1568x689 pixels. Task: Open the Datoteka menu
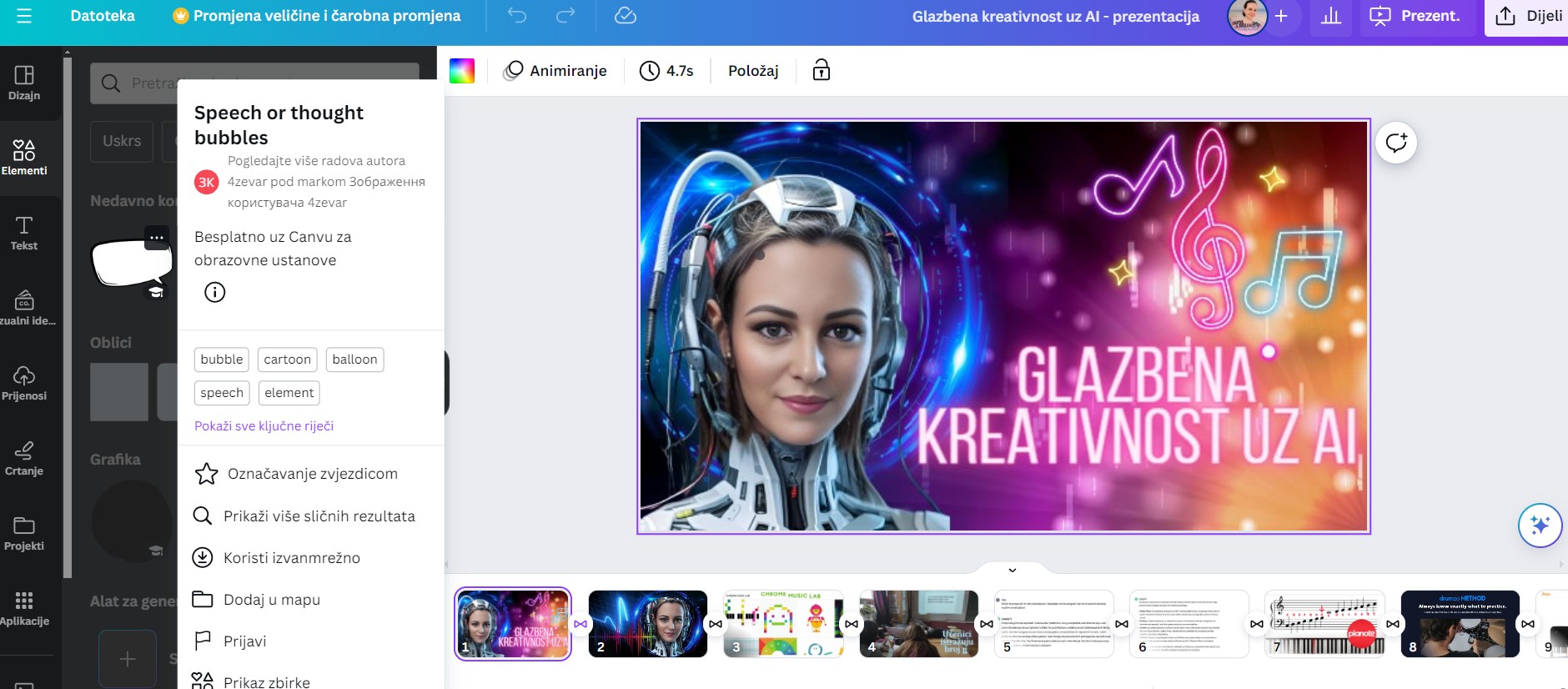pos(103,16)
